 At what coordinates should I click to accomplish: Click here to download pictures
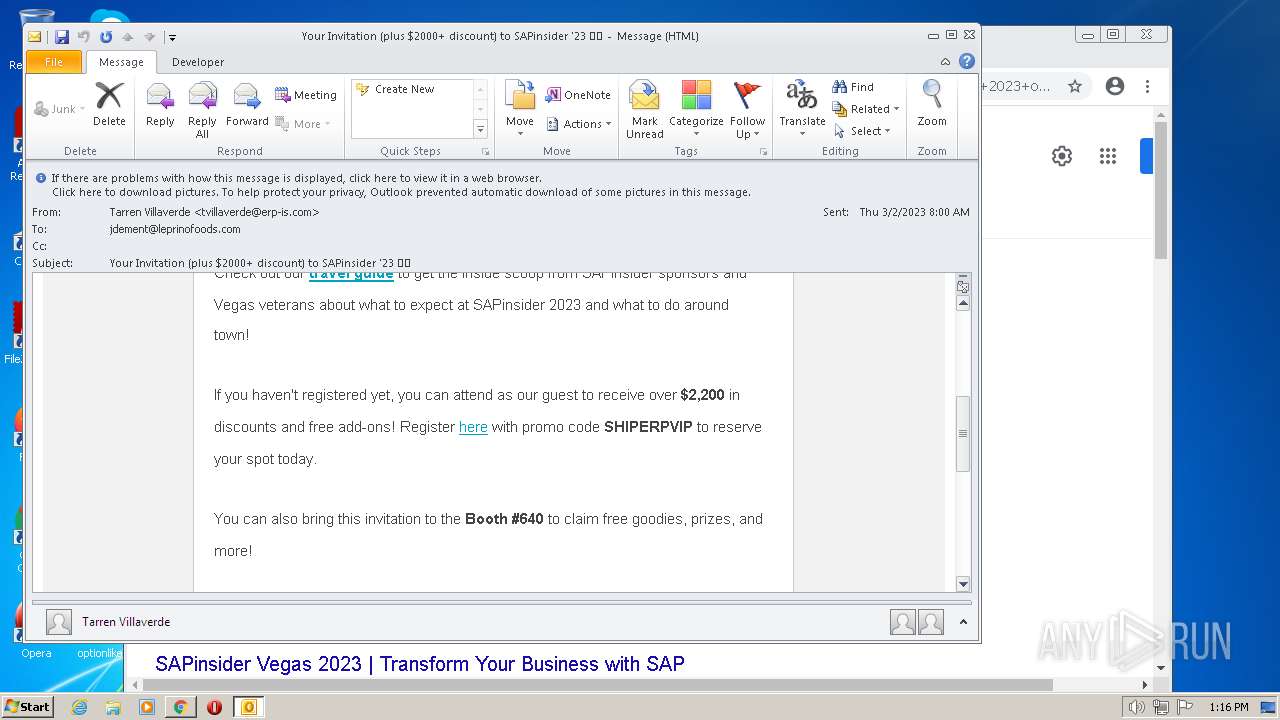coord(401,192)
